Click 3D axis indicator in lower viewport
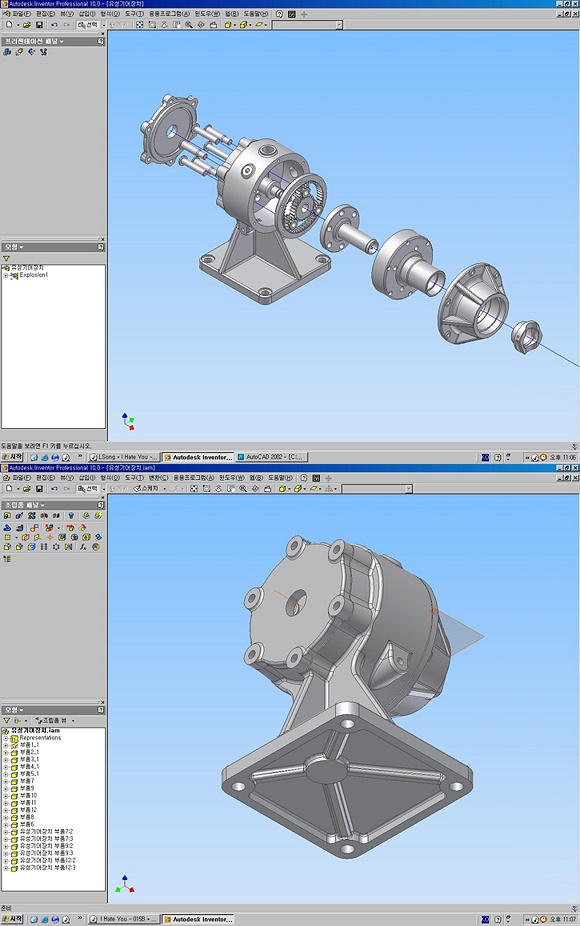This screenshot has height=926, width=580. 125,884
